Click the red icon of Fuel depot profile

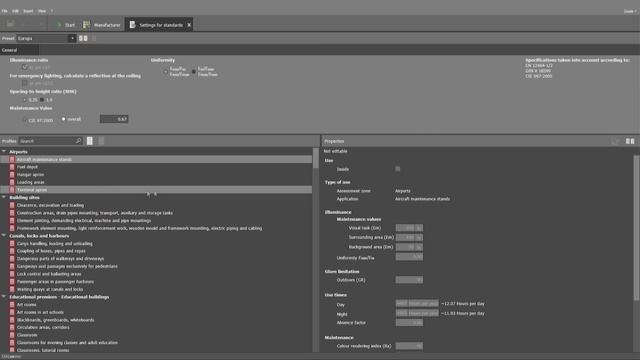click(x=12, y=167)
